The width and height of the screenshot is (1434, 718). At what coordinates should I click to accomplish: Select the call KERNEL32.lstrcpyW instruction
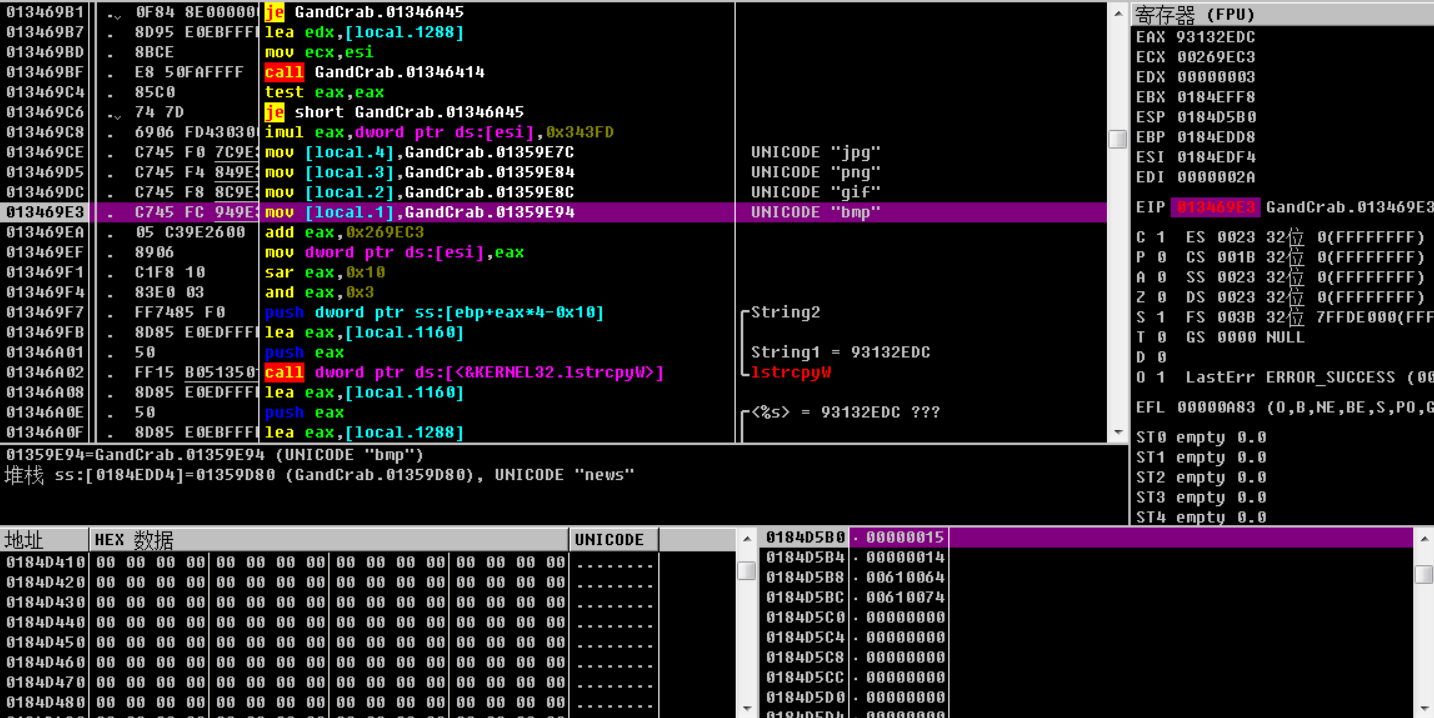pos(464,372)
